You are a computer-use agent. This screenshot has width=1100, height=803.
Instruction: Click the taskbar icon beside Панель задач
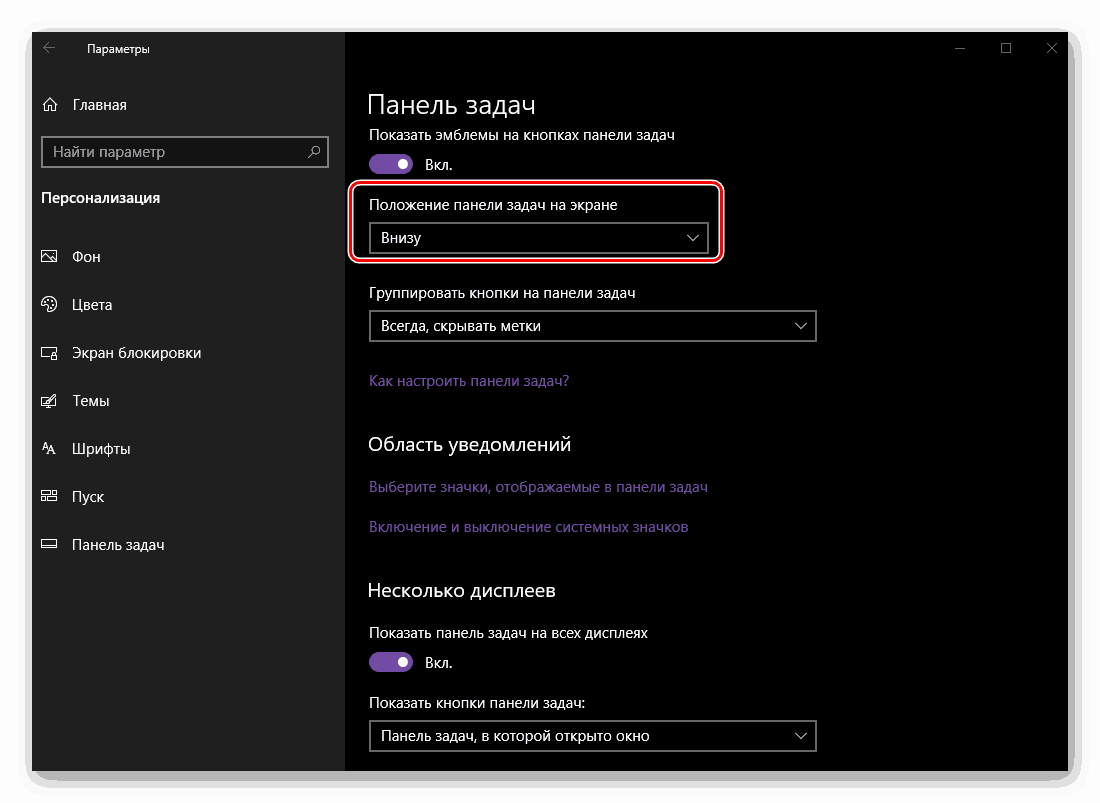click(49, 544)
